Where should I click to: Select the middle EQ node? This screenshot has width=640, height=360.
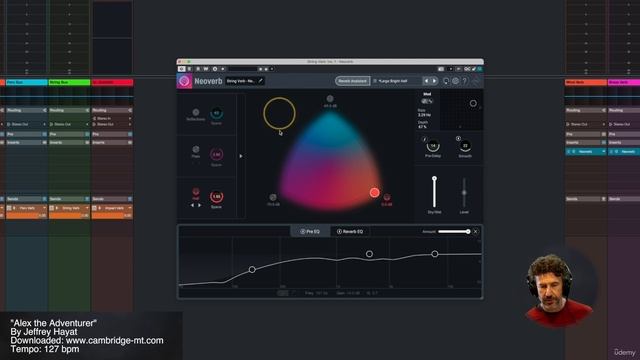click(x=369, y=254)
